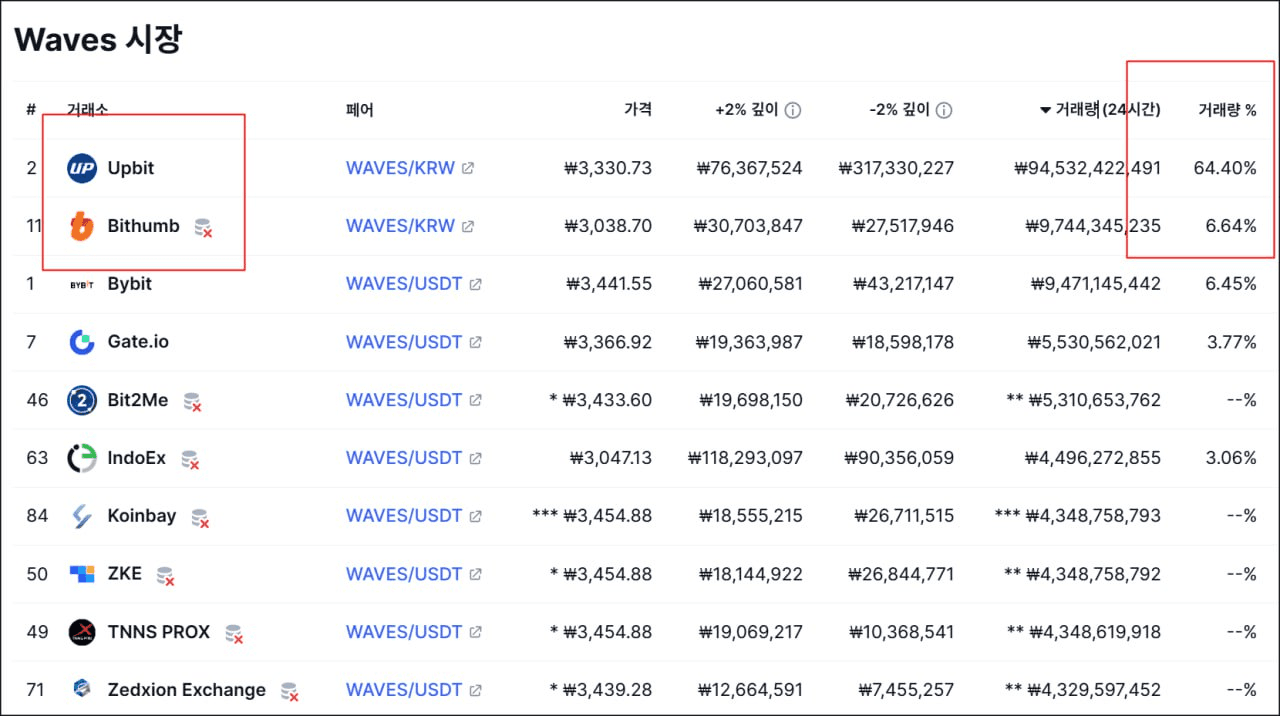Click the IndoEx exchange logo
This screenshot has height=716, width=1280.
click(82, 458)
